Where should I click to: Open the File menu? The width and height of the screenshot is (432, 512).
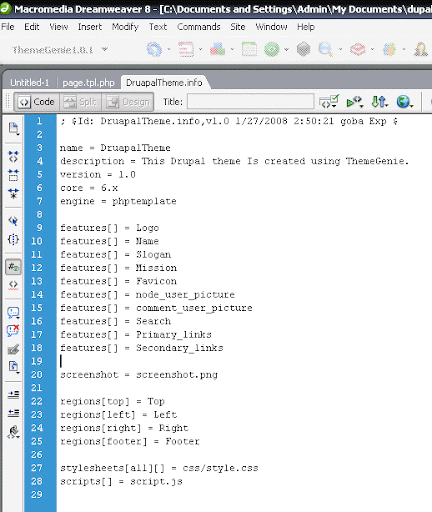pyautogui.click(x=8, y=27)
